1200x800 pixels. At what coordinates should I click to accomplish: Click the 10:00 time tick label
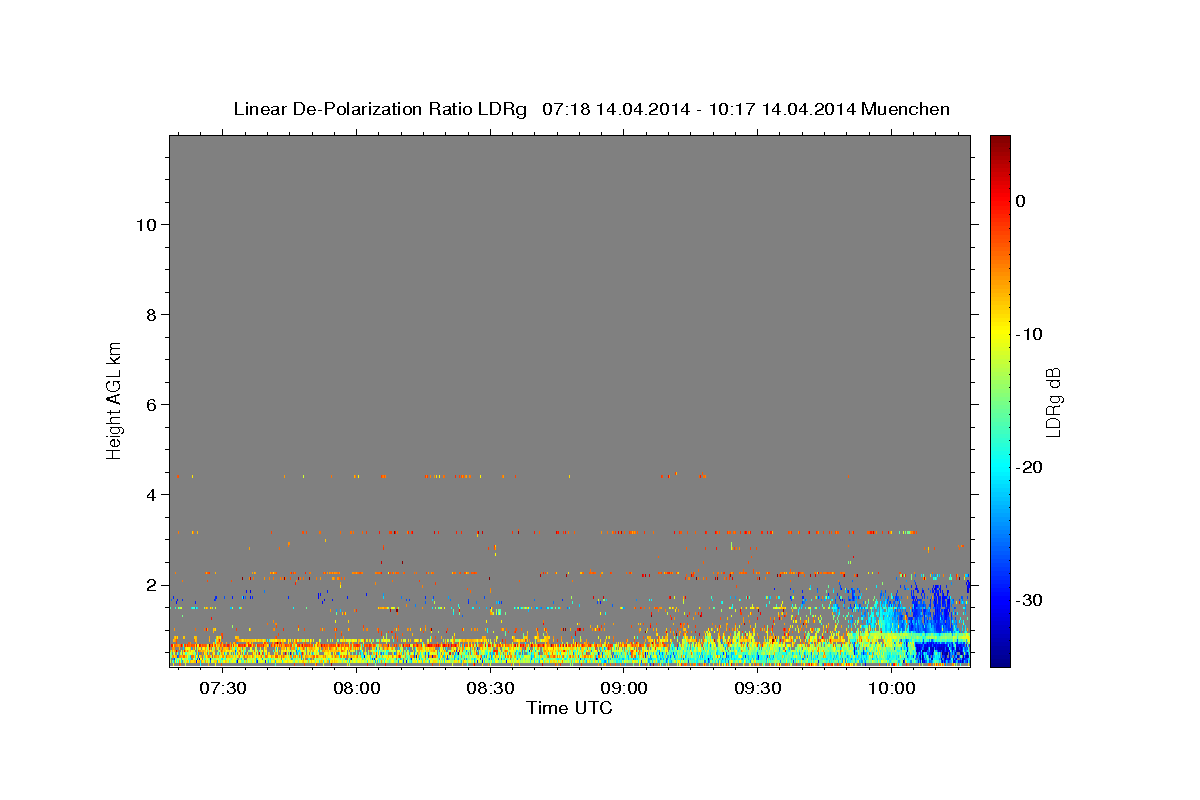tap(891, 688)
